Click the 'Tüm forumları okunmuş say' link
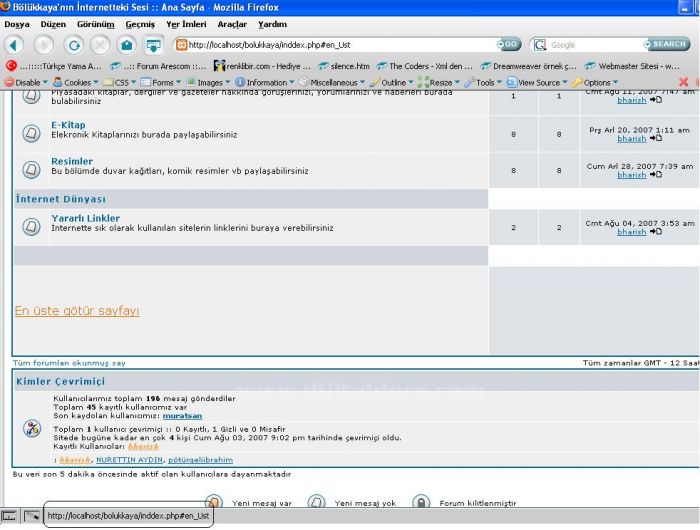Viewport: 700px width, 530px height. click(x=69, y=363)
